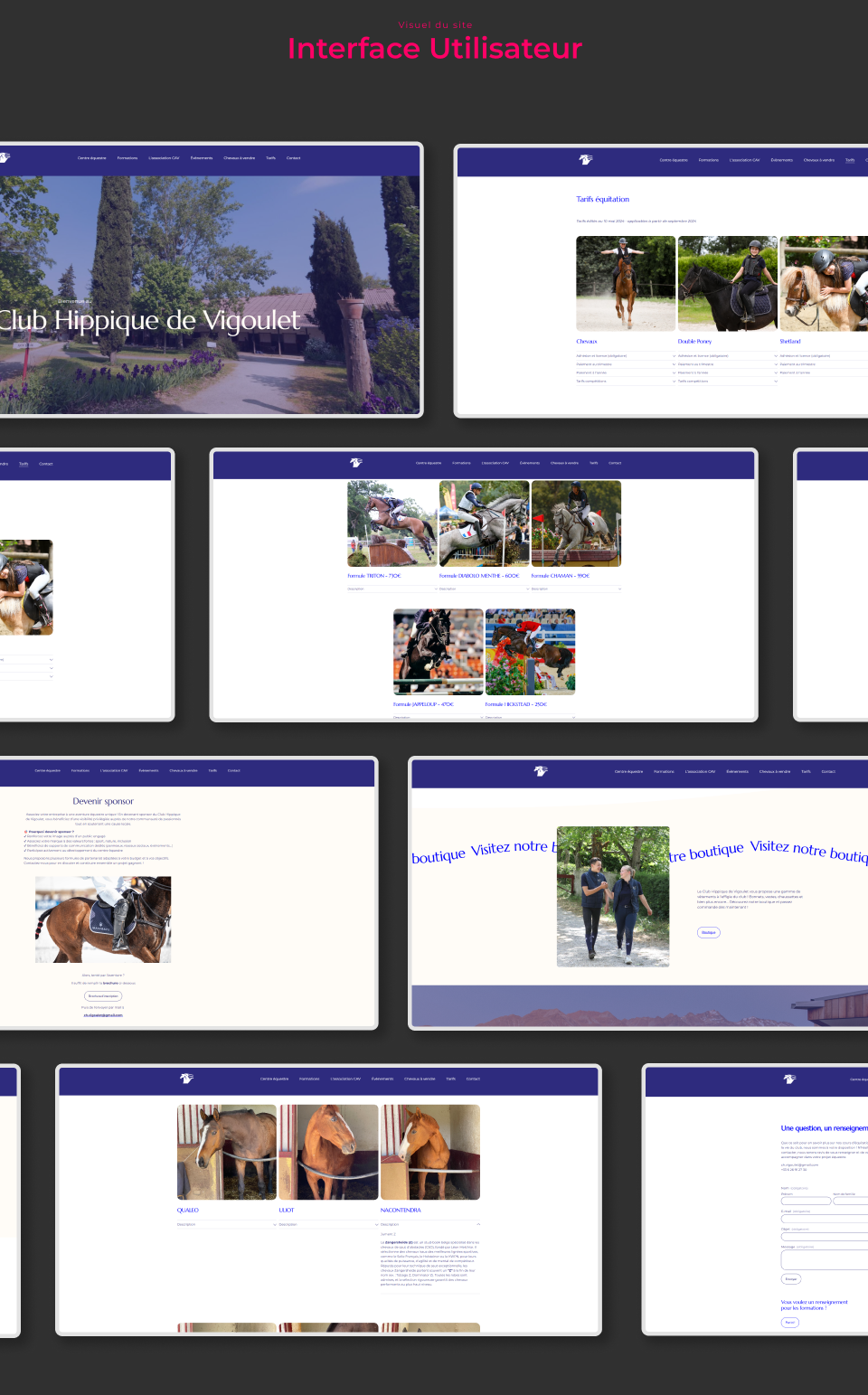Click the horse logo in Tarifs équitation mockup
Viewport: 868px width, 1395px height.
pos(586,159)
